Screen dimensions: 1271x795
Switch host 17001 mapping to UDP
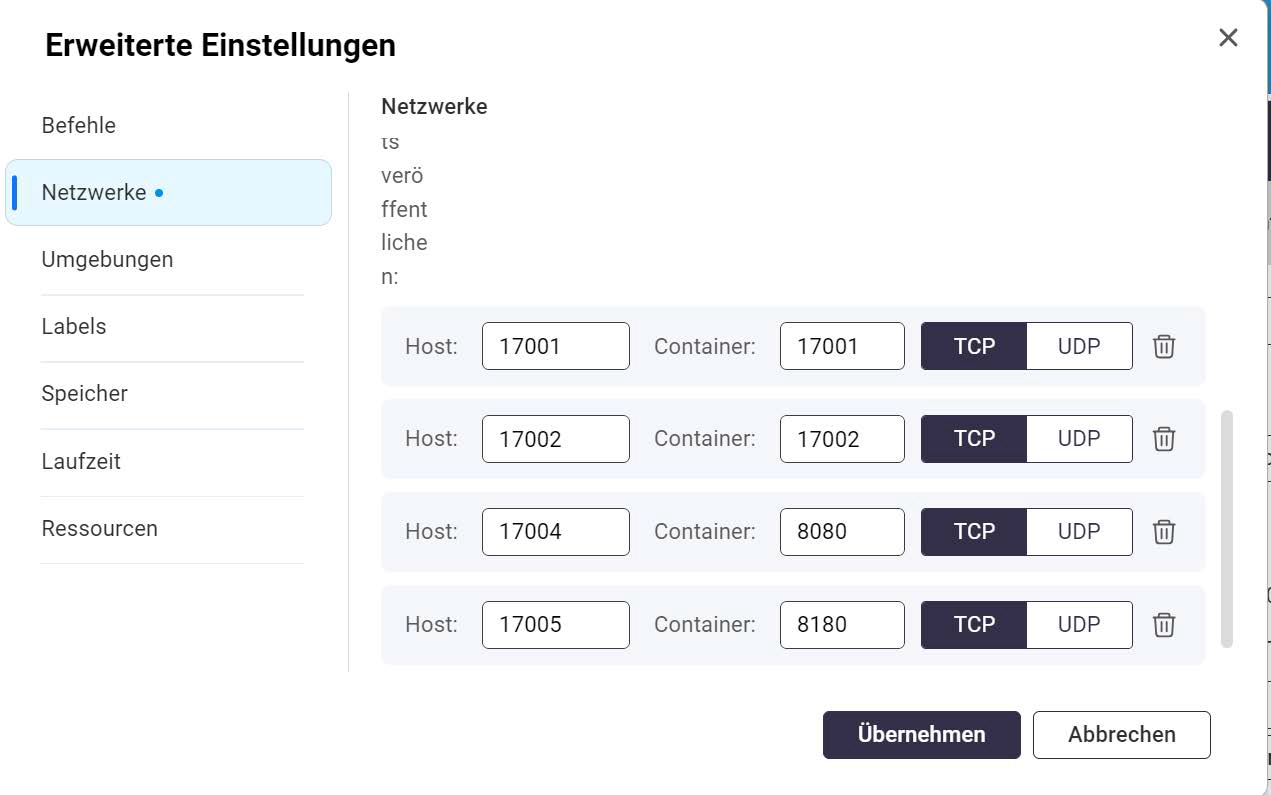tap(1079, 347)
